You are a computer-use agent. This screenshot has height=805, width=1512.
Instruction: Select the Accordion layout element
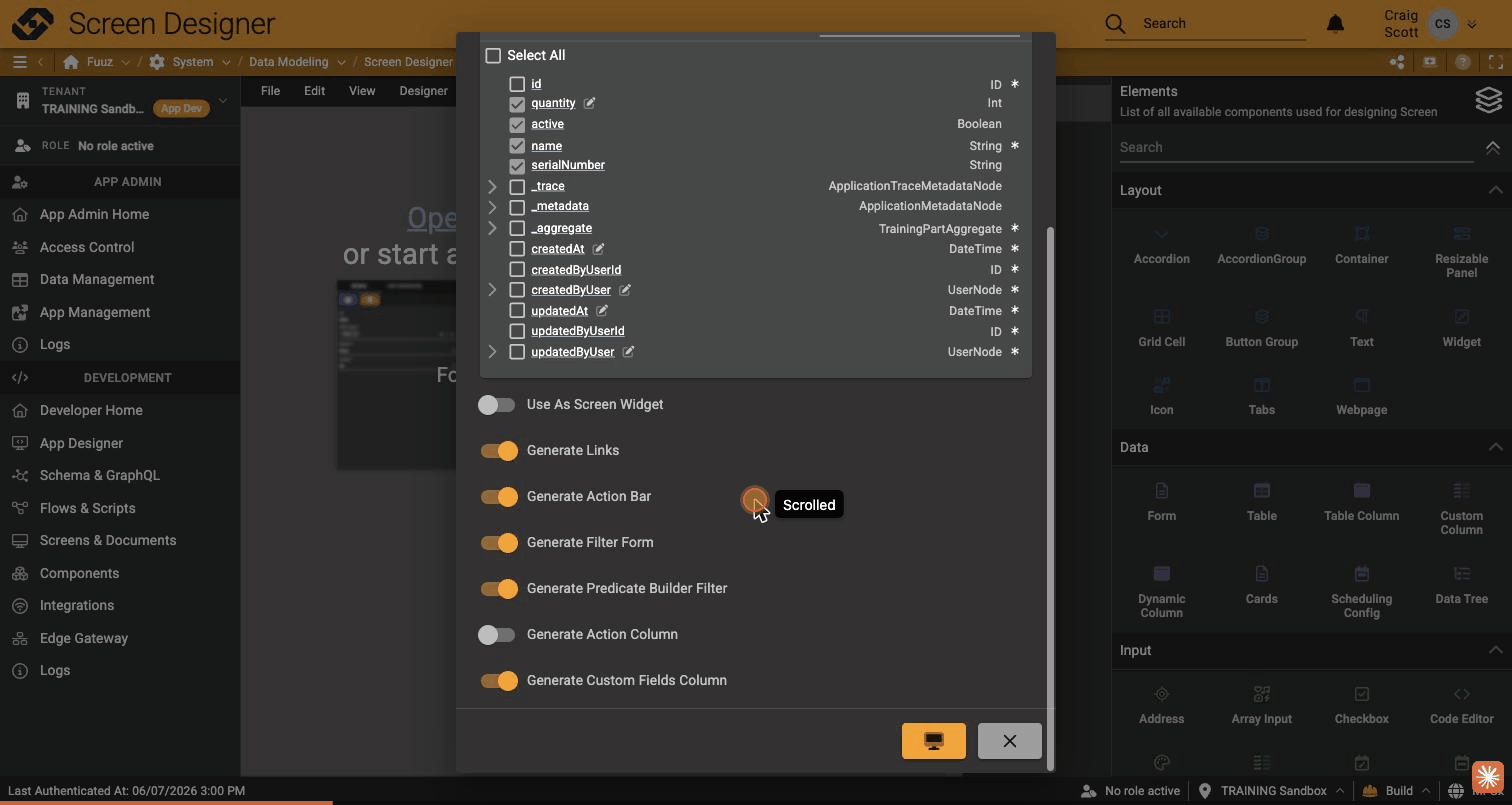(1161, 245)
